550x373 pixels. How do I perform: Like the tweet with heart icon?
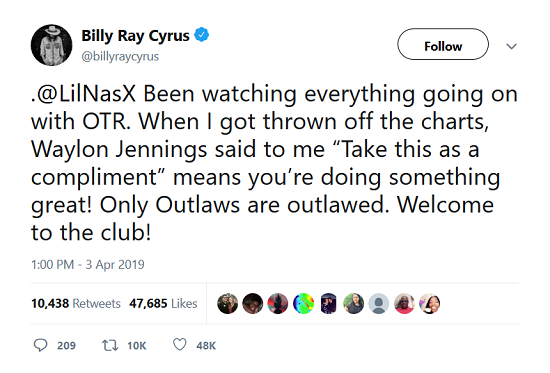[180, 345]
